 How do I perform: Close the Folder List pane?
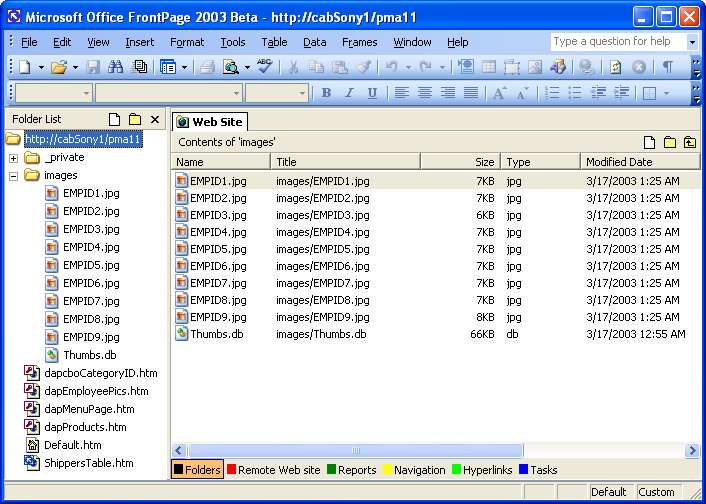[x=155, y=119]
